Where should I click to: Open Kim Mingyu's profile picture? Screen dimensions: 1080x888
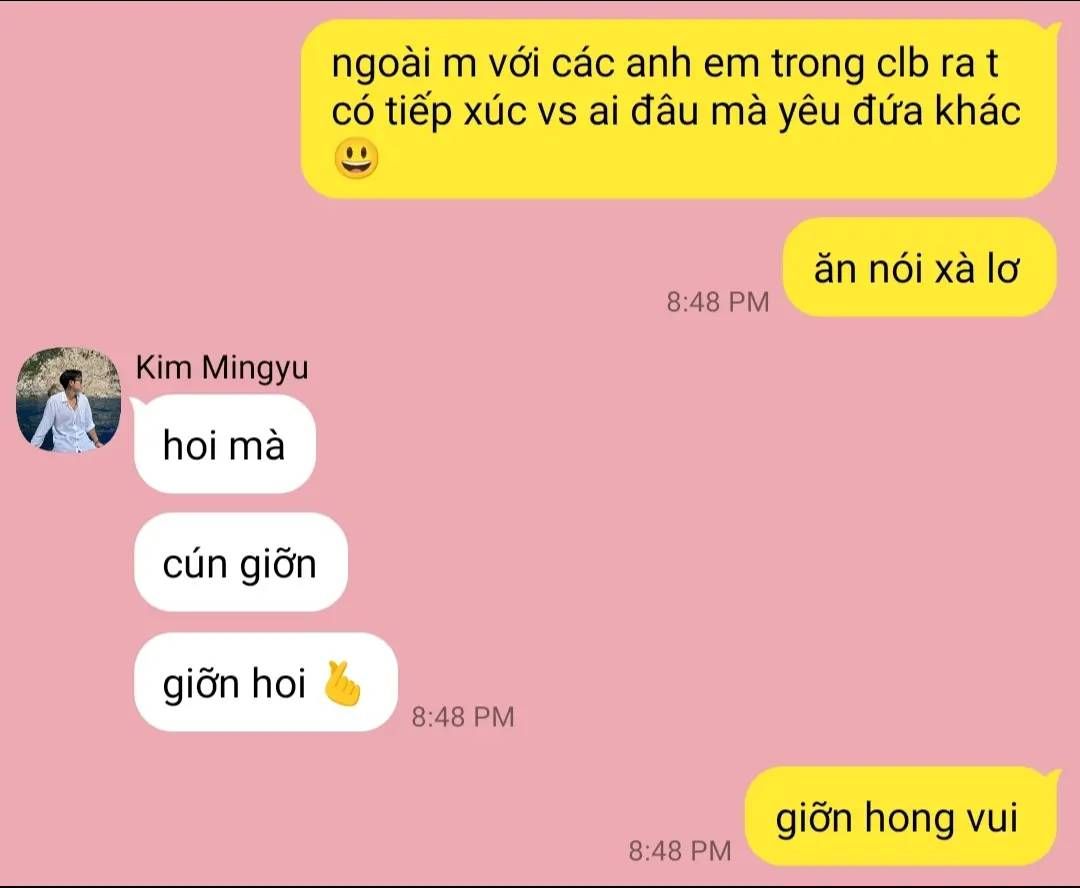(x=68, y=400)
